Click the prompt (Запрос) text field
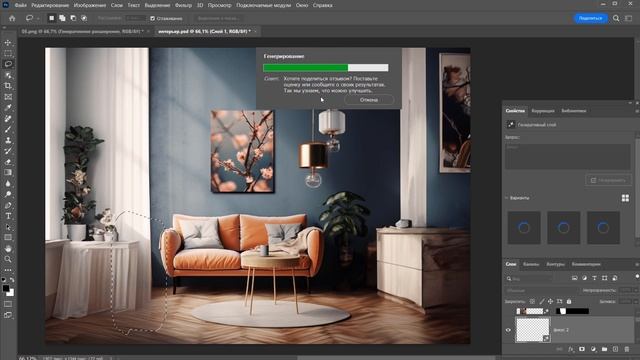The width and height of the screenshot is (640, 360). tap(568, 156)
